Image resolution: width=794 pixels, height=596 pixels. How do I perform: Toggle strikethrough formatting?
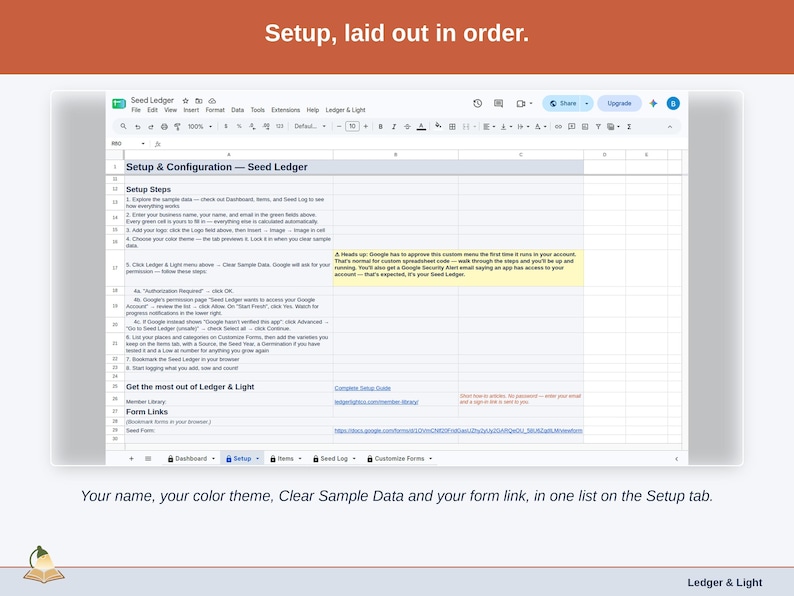pos(407,127)
